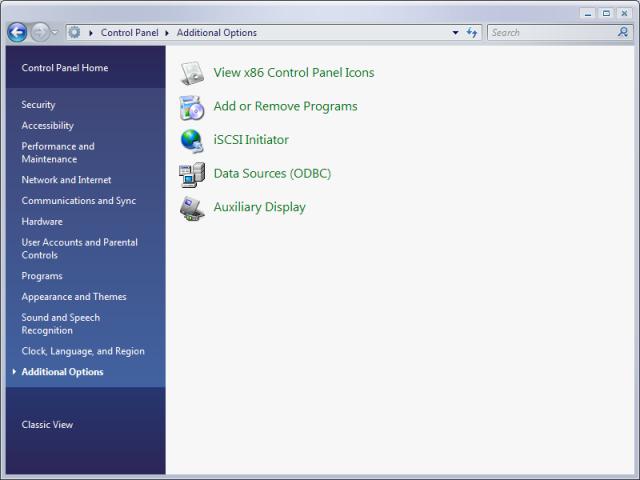Image resolution: width=640 pixels, height=480 pixels.
Task: Open Control Panel Home link
Action: coord(65,68)
